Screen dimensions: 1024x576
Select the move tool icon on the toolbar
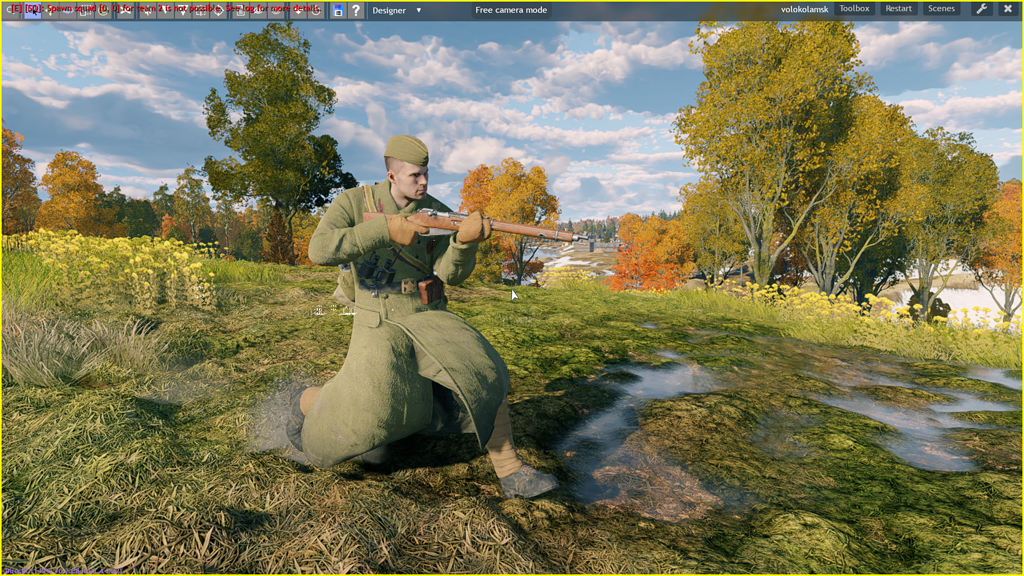(50, 10)
